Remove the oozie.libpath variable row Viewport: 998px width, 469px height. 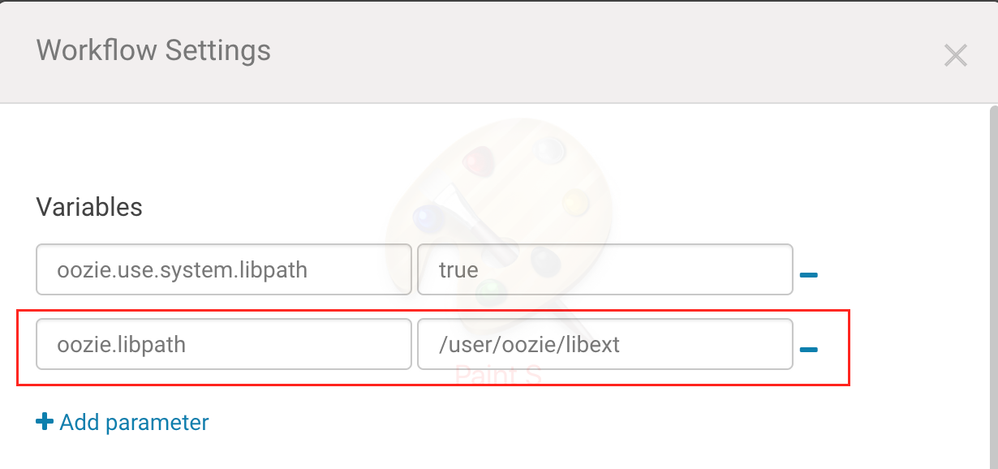(x=809, y=349)
